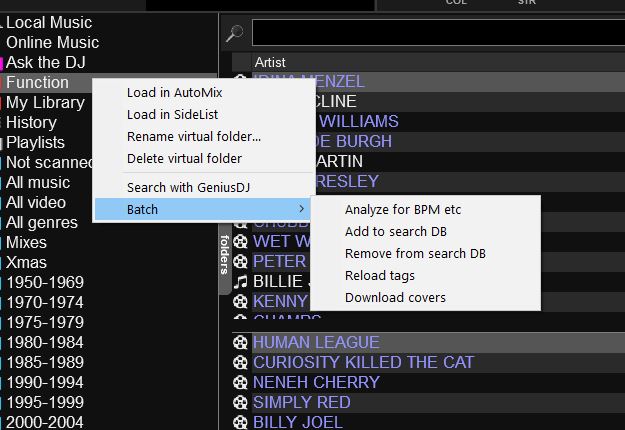Choose Remove from search DB
625x430 pixels.
415,253
